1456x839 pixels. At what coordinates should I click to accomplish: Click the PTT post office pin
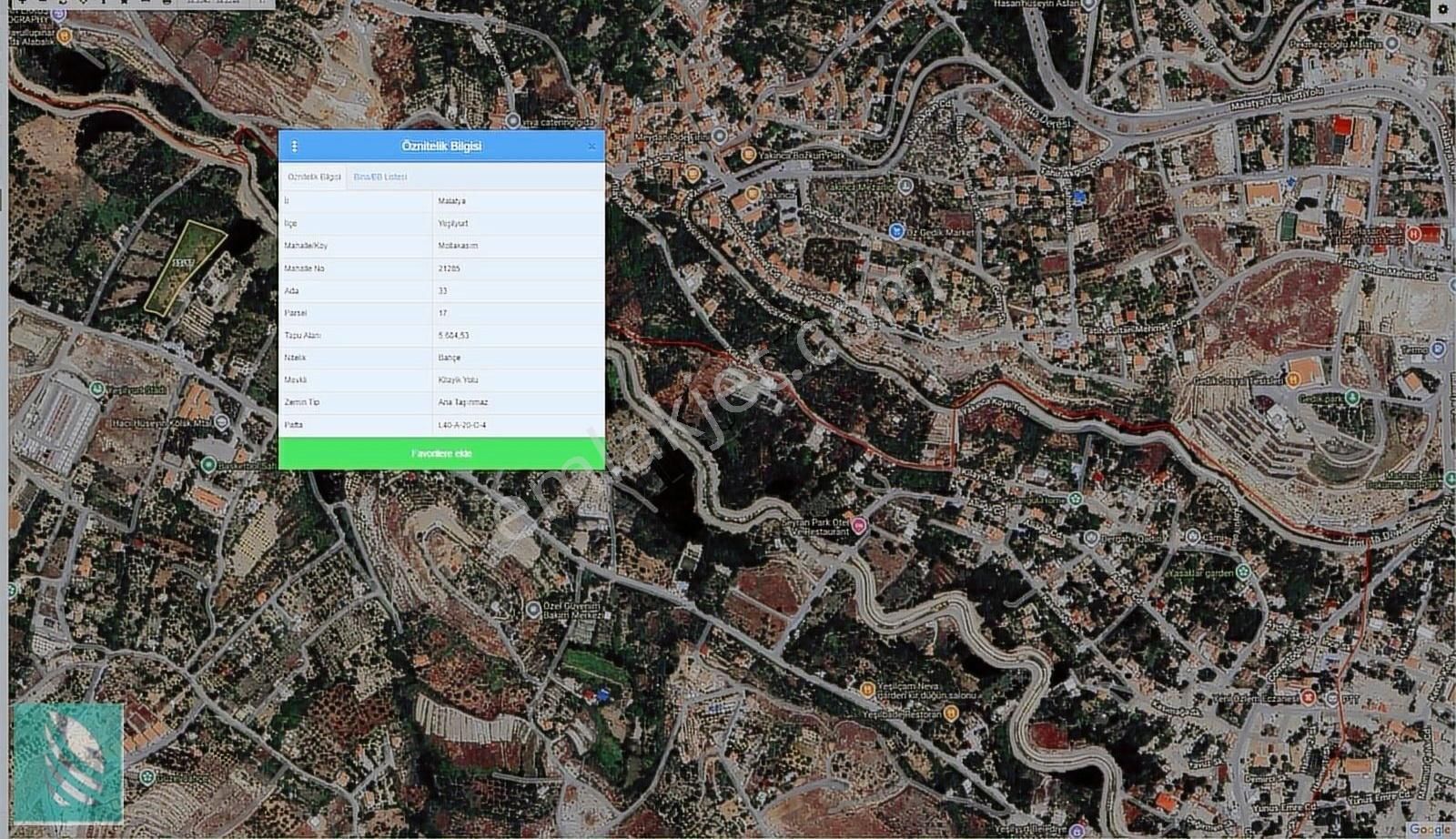tap(1332, 698)
